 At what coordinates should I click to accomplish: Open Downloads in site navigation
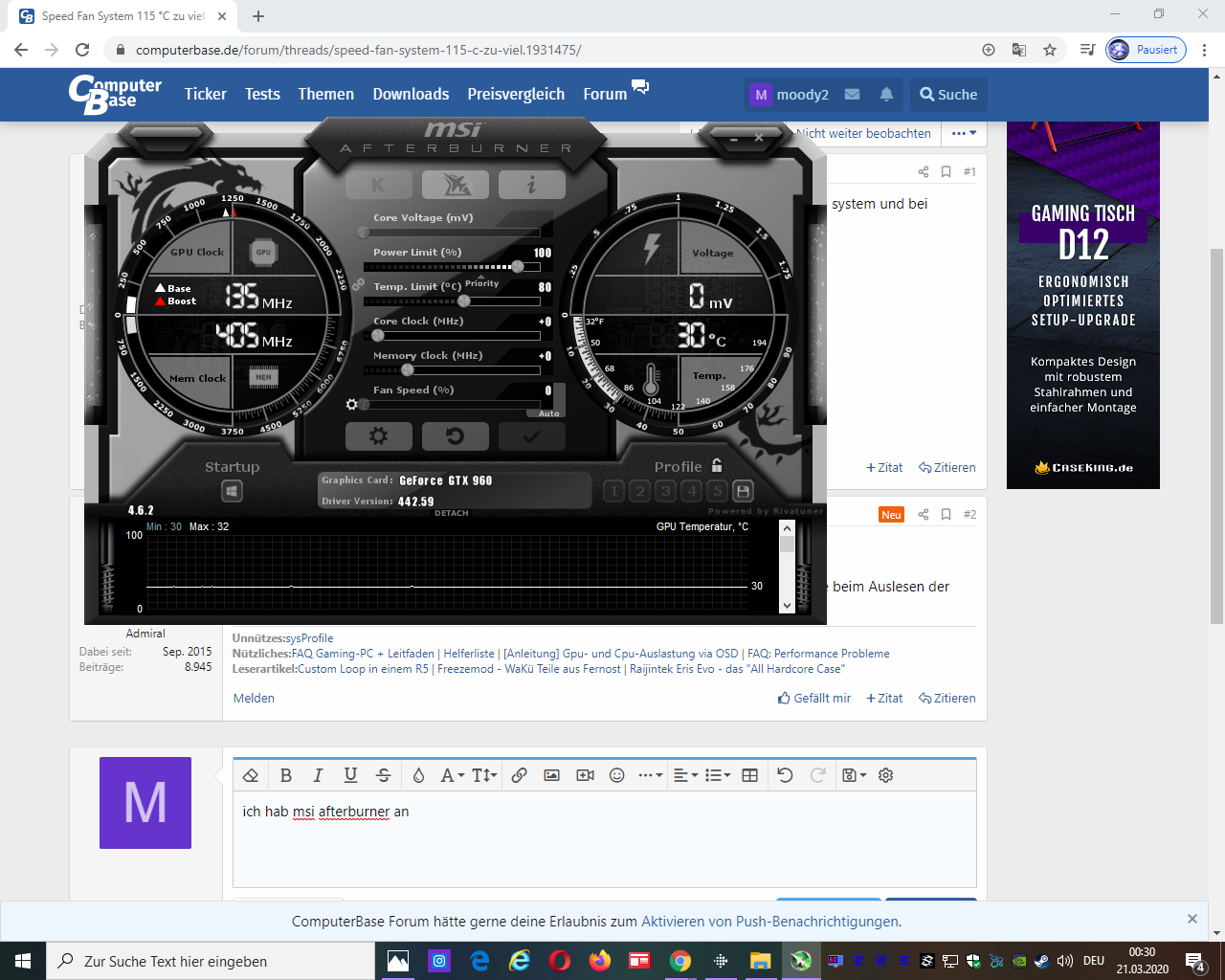pyautogui.click(x=411, y=94)
